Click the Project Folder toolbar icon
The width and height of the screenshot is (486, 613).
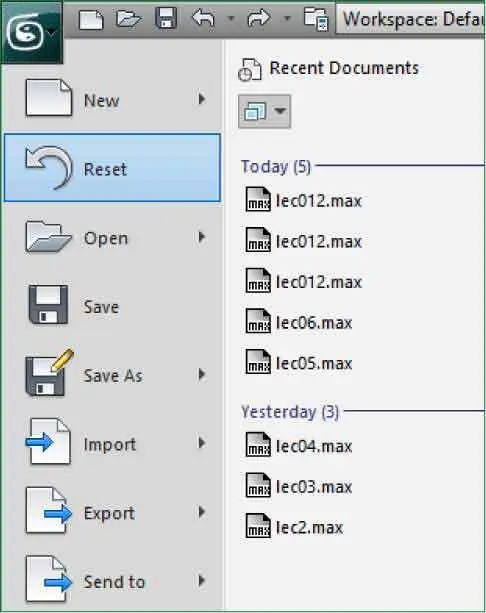(x=316, y=19)
